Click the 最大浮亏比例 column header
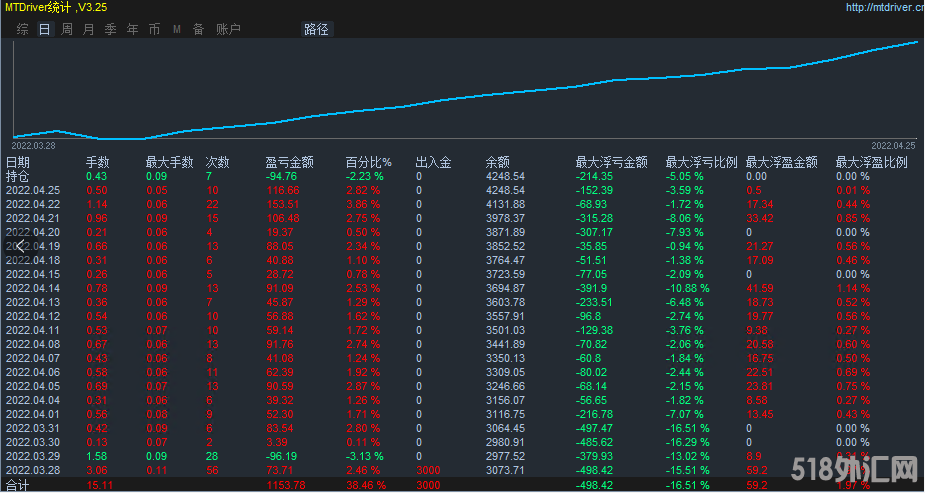 (x=702, y=163)
